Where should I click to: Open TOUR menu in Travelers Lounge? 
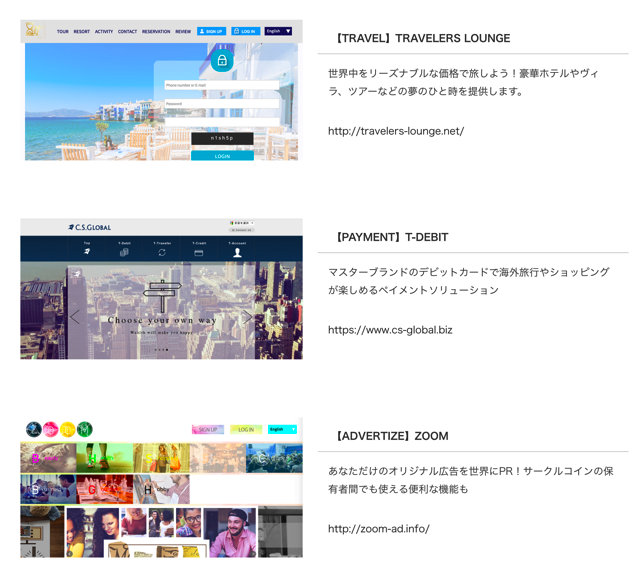click(x=63, y=31)
